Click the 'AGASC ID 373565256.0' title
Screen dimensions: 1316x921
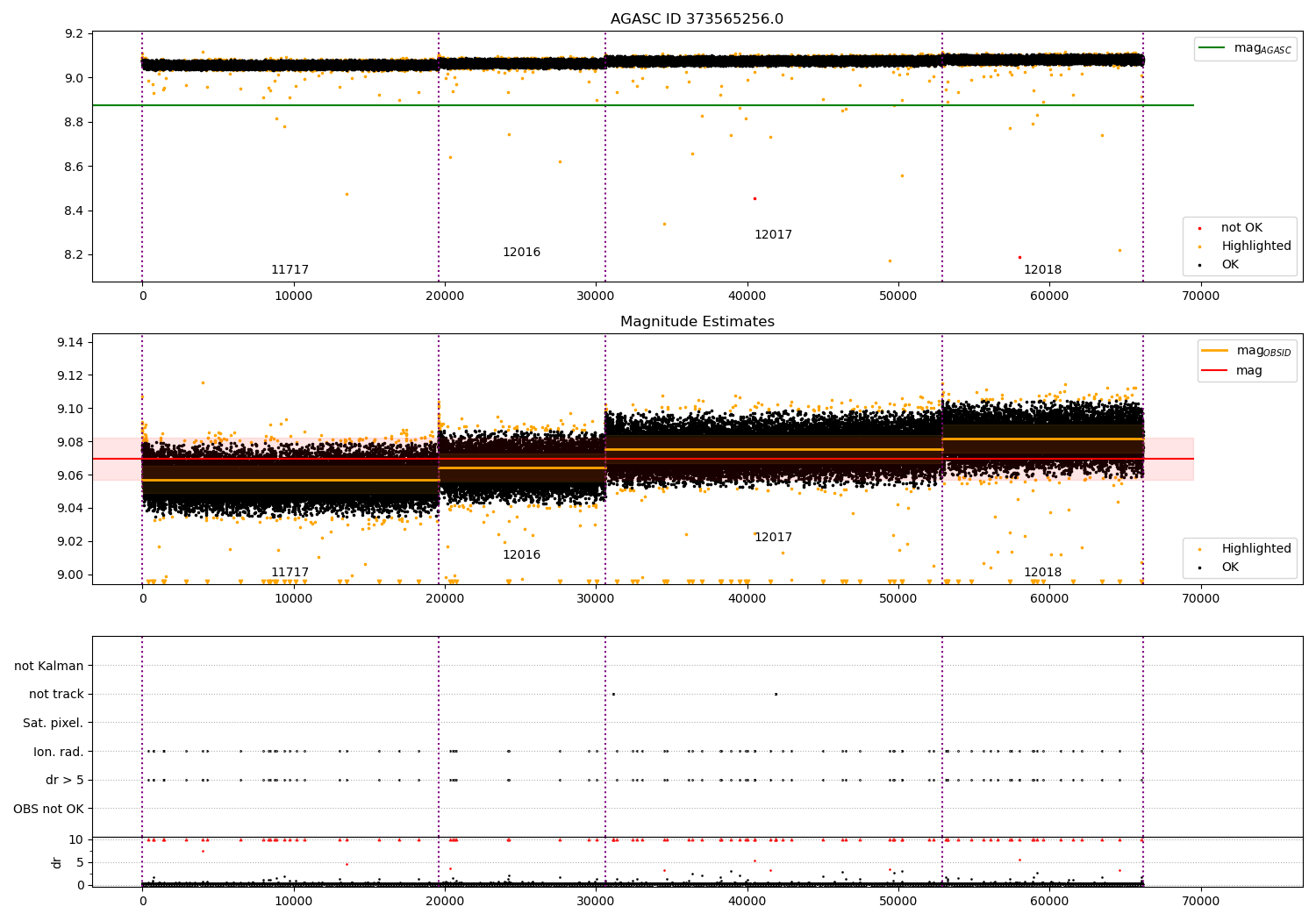pos(697,19)
